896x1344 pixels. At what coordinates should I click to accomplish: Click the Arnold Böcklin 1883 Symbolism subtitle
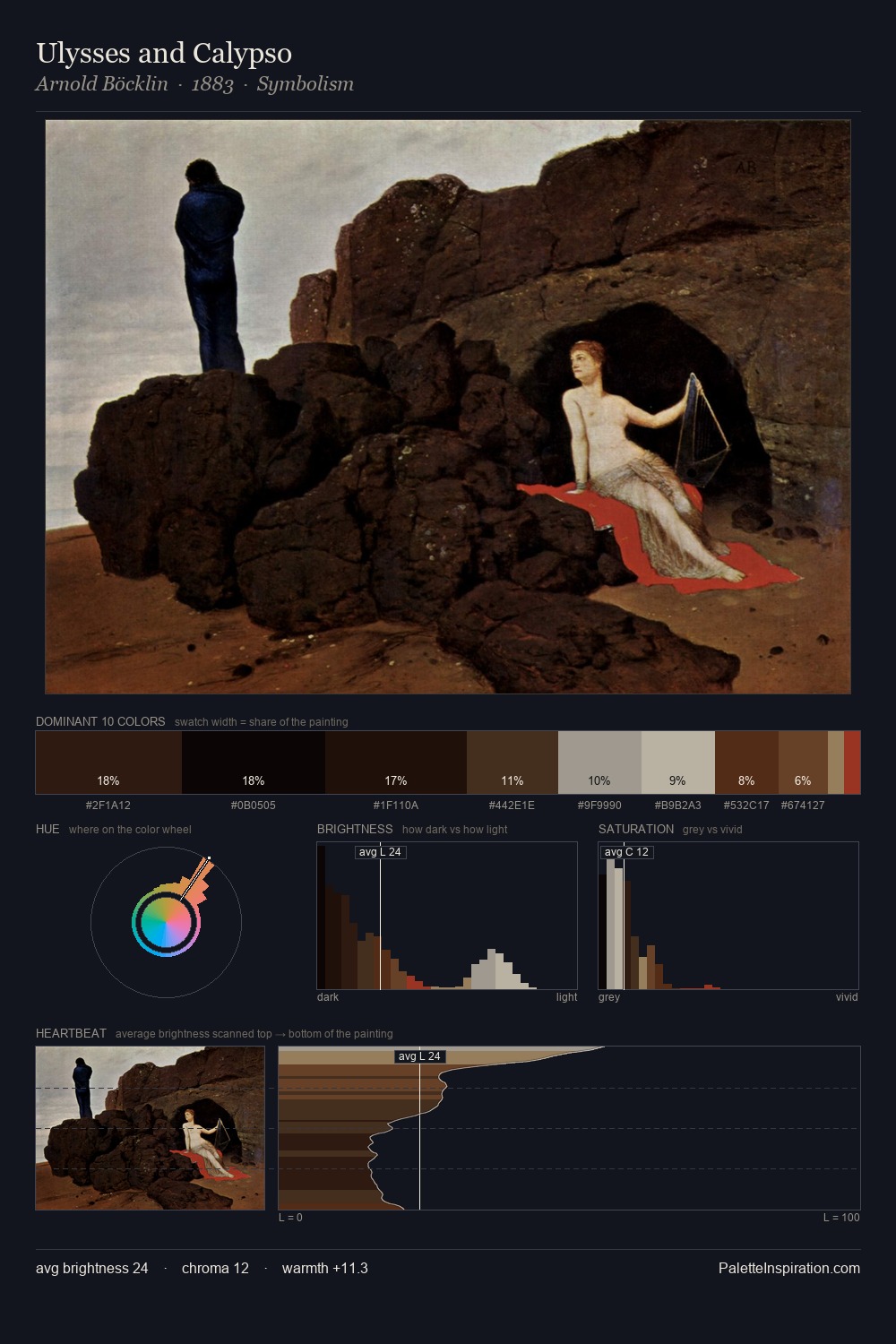[x=194, y=84]
